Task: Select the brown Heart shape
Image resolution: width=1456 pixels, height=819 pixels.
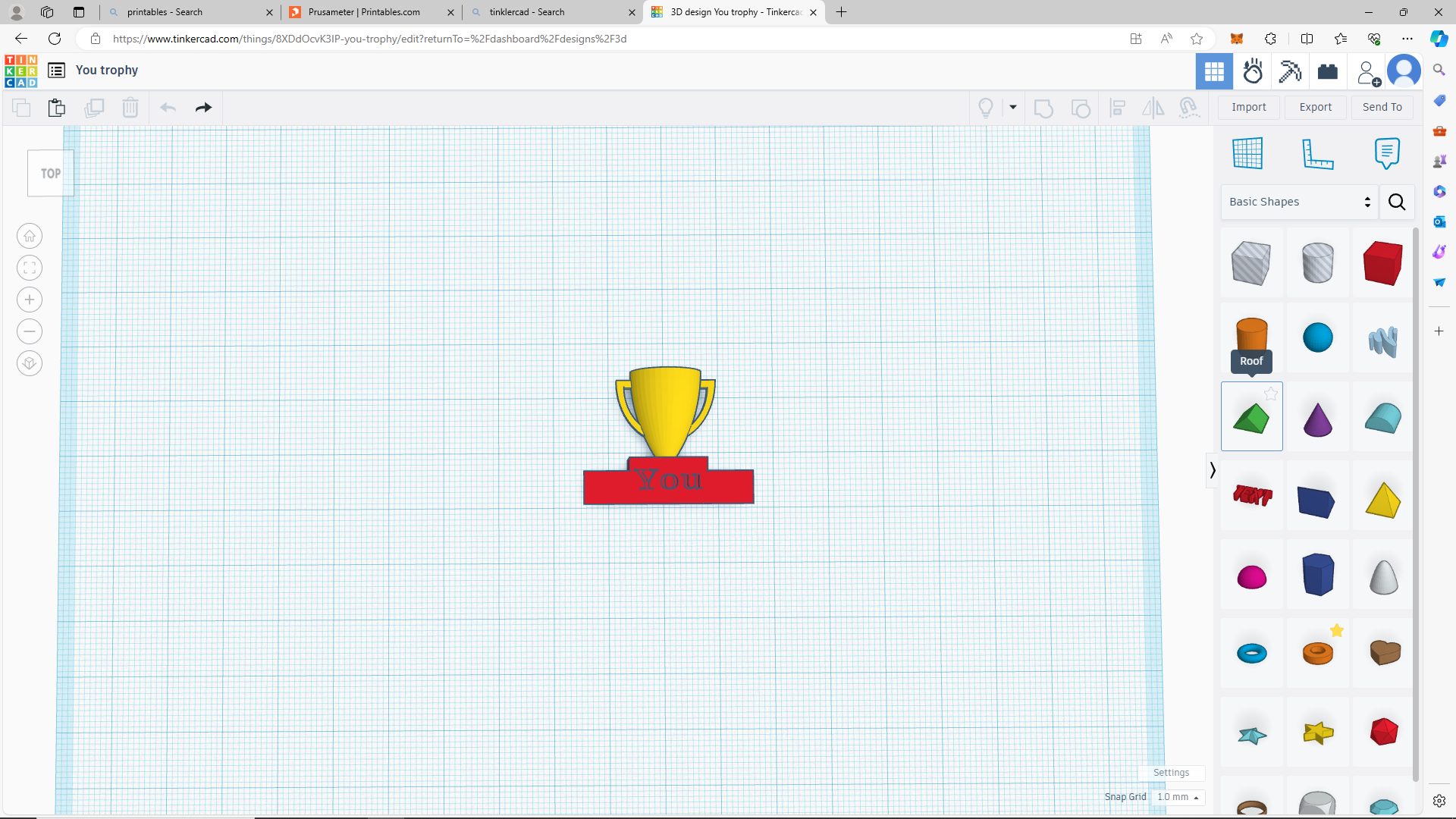Action: click(1385, 652)
